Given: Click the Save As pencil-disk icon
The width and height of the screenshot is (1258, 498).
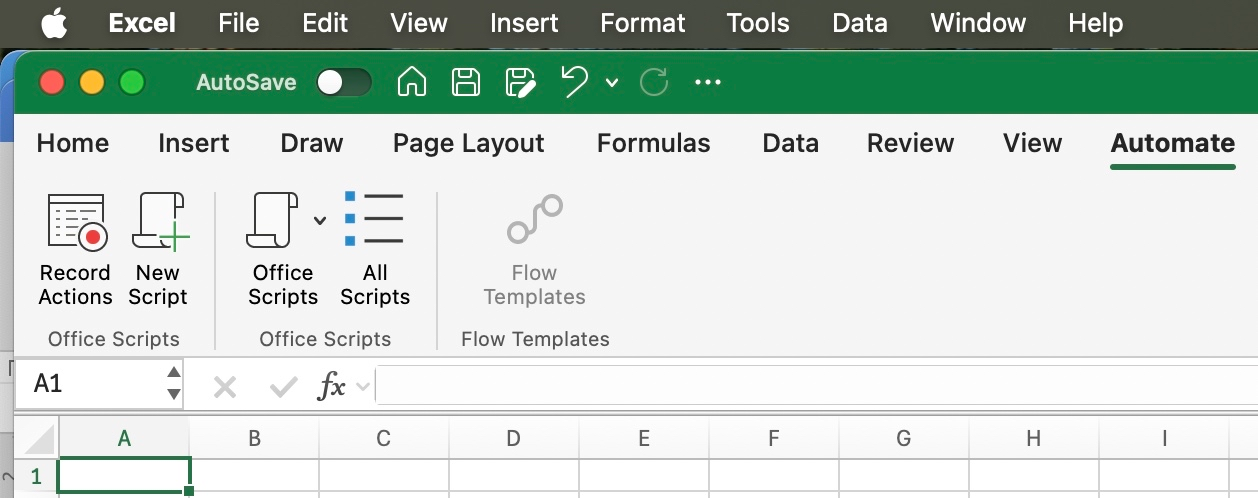Looking at the screenshot, I should pos(520,82).
